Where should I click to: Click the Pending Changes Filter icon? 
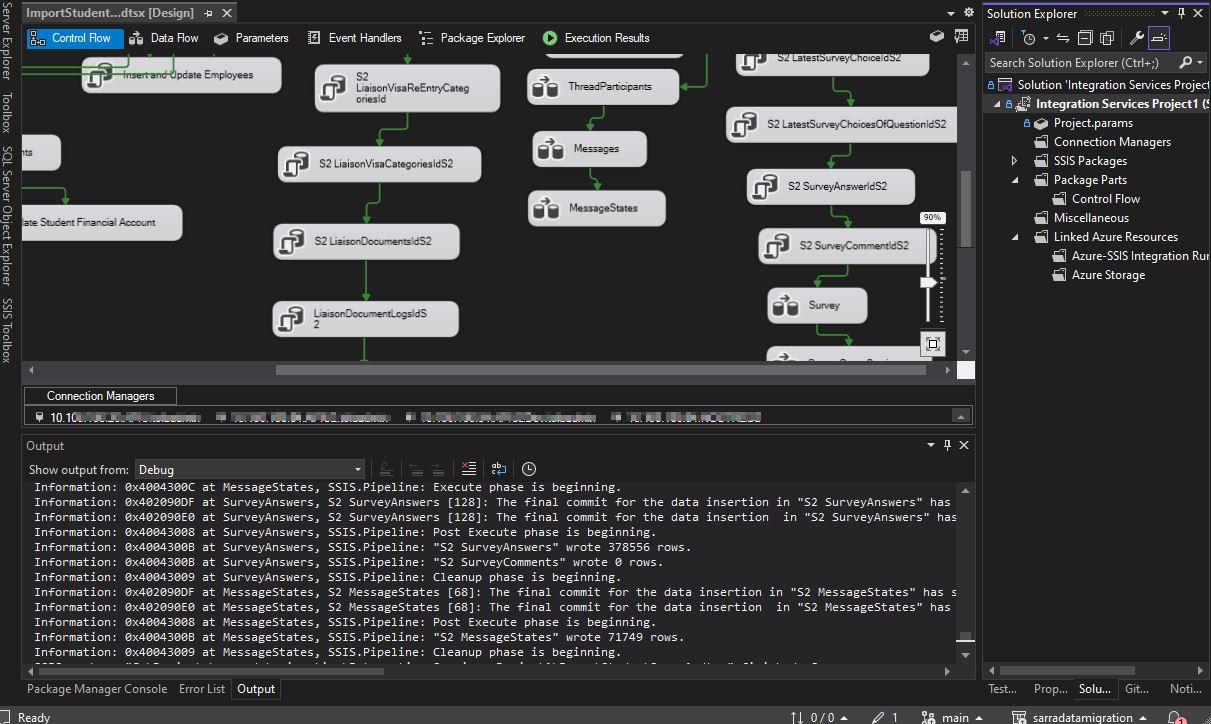[x=1027, y=38]
